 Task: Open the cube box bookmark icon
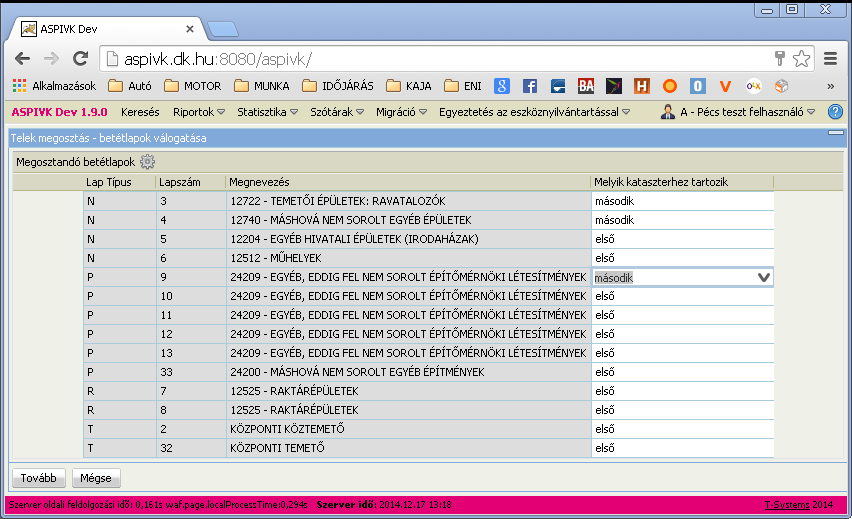(x=781, y=86)
